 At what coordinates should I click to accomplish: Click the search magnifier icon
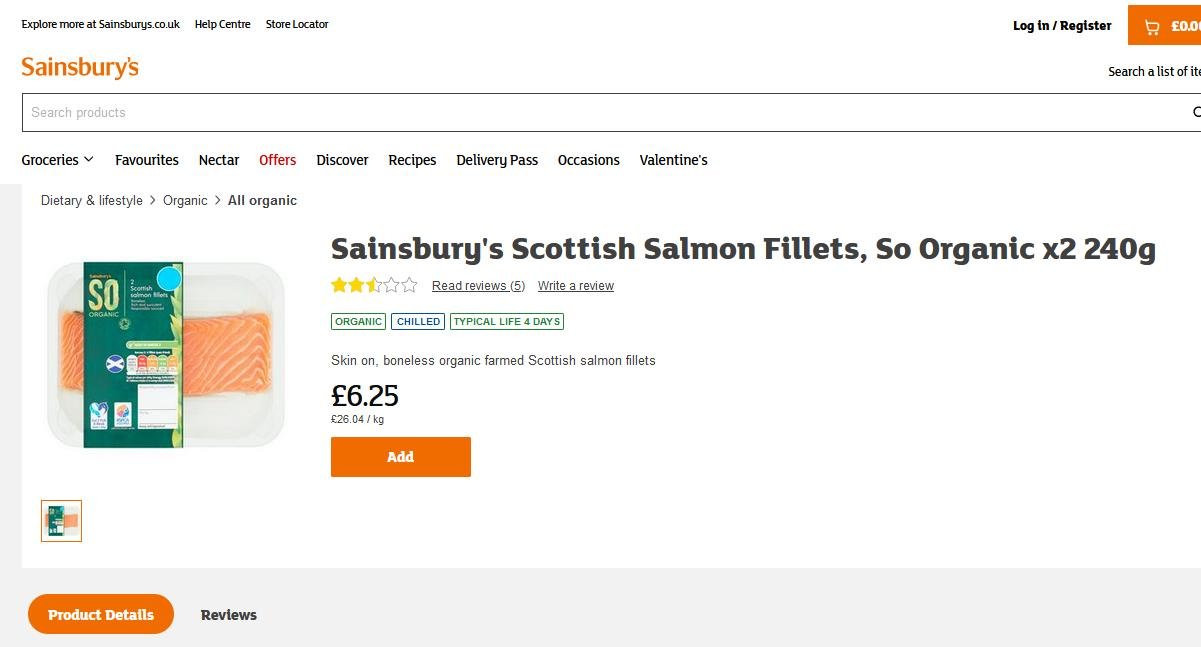tap(1196, 112)
